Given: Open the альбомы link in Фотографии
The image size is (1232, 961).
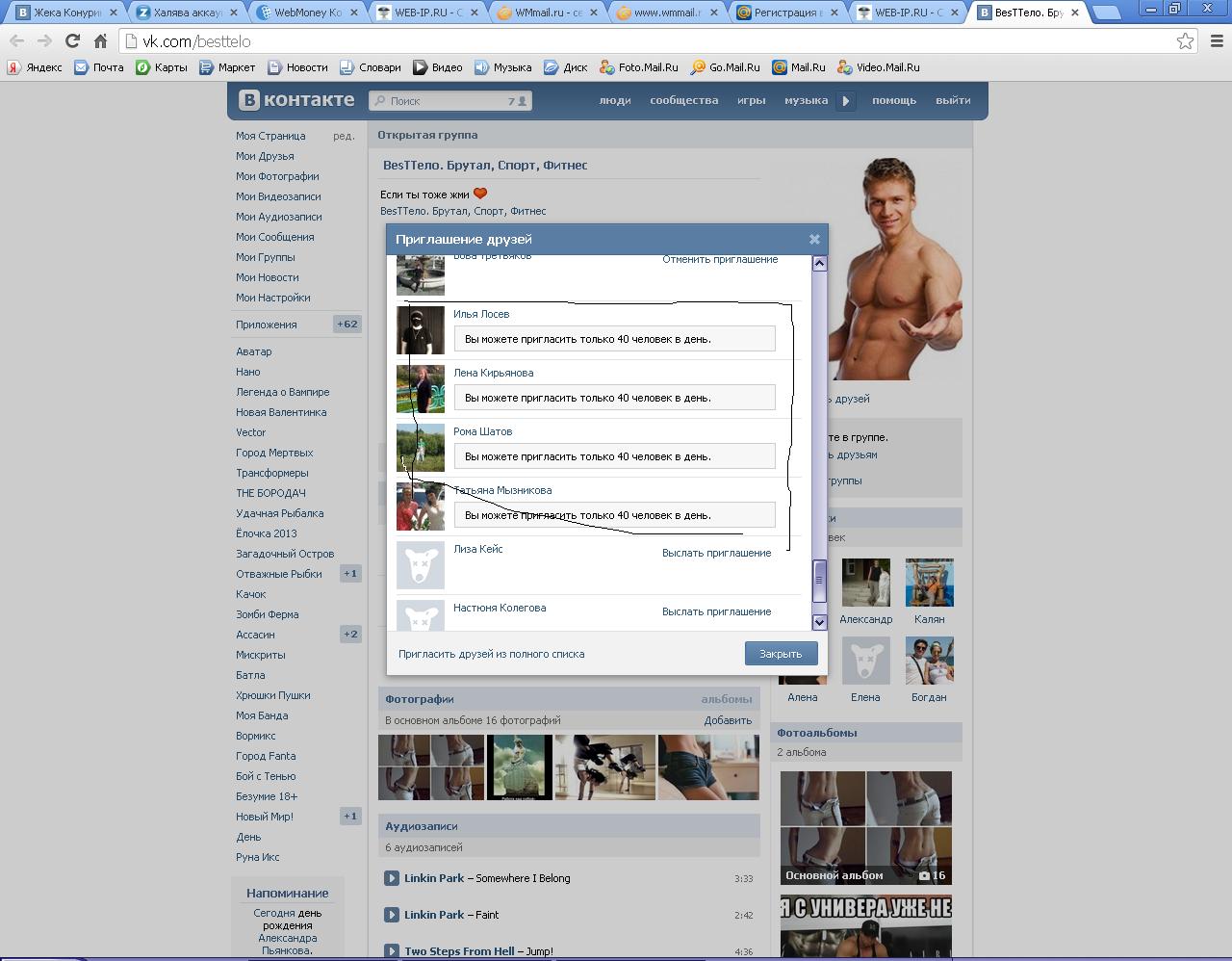Looking at the screenshot, I should (726, 699).
